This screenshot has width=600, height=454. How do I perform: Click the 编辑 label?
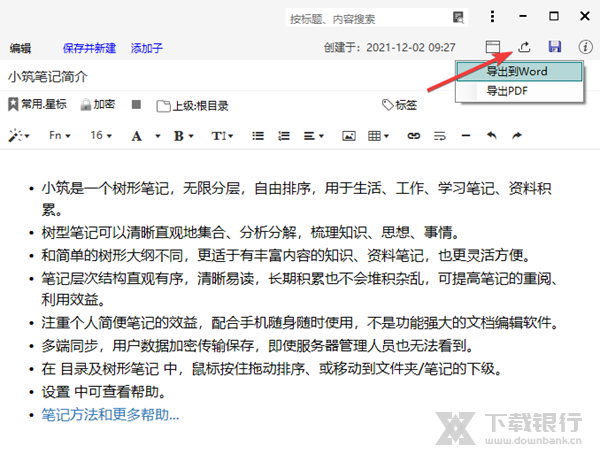(x=20, y=48)
